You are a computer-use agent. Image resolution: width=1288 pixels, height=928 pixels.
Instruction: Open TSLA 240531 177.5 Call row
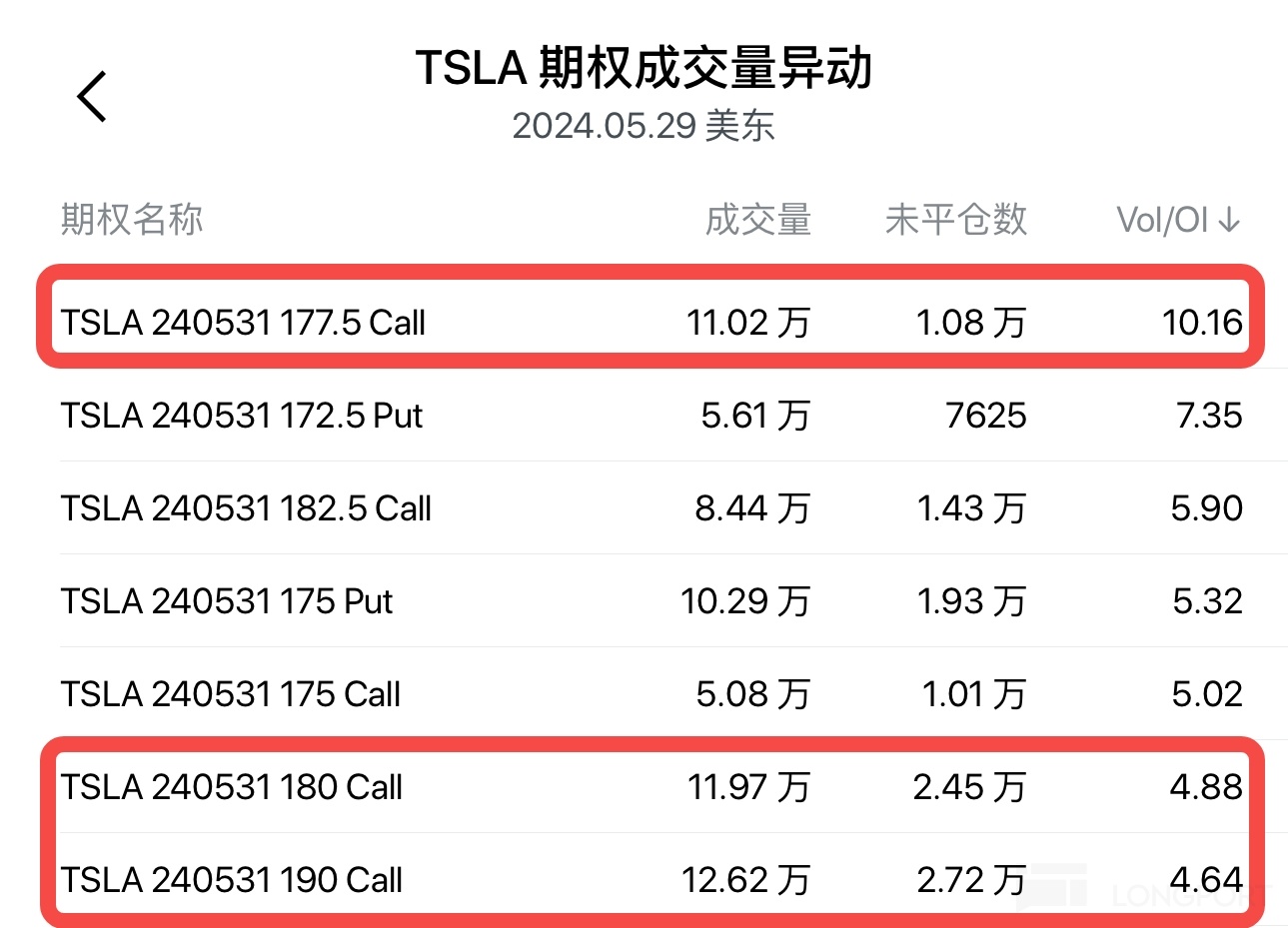243,323
